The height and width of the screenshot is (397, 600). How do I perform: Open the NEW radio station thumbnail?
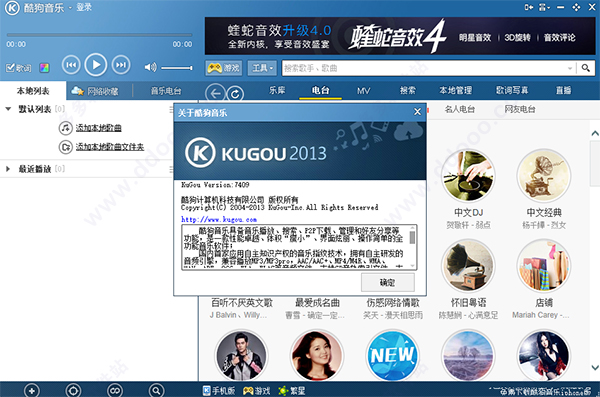tap(393, 356)
